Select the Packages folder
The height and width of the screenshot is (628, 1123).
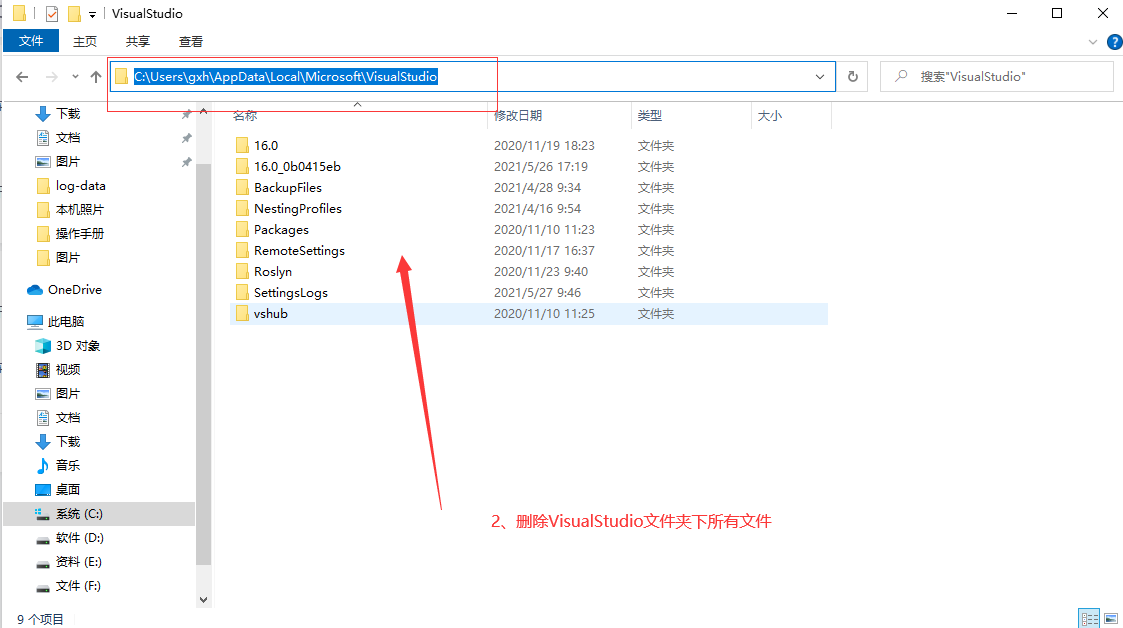pyautogui.click(x=281, y=230)
